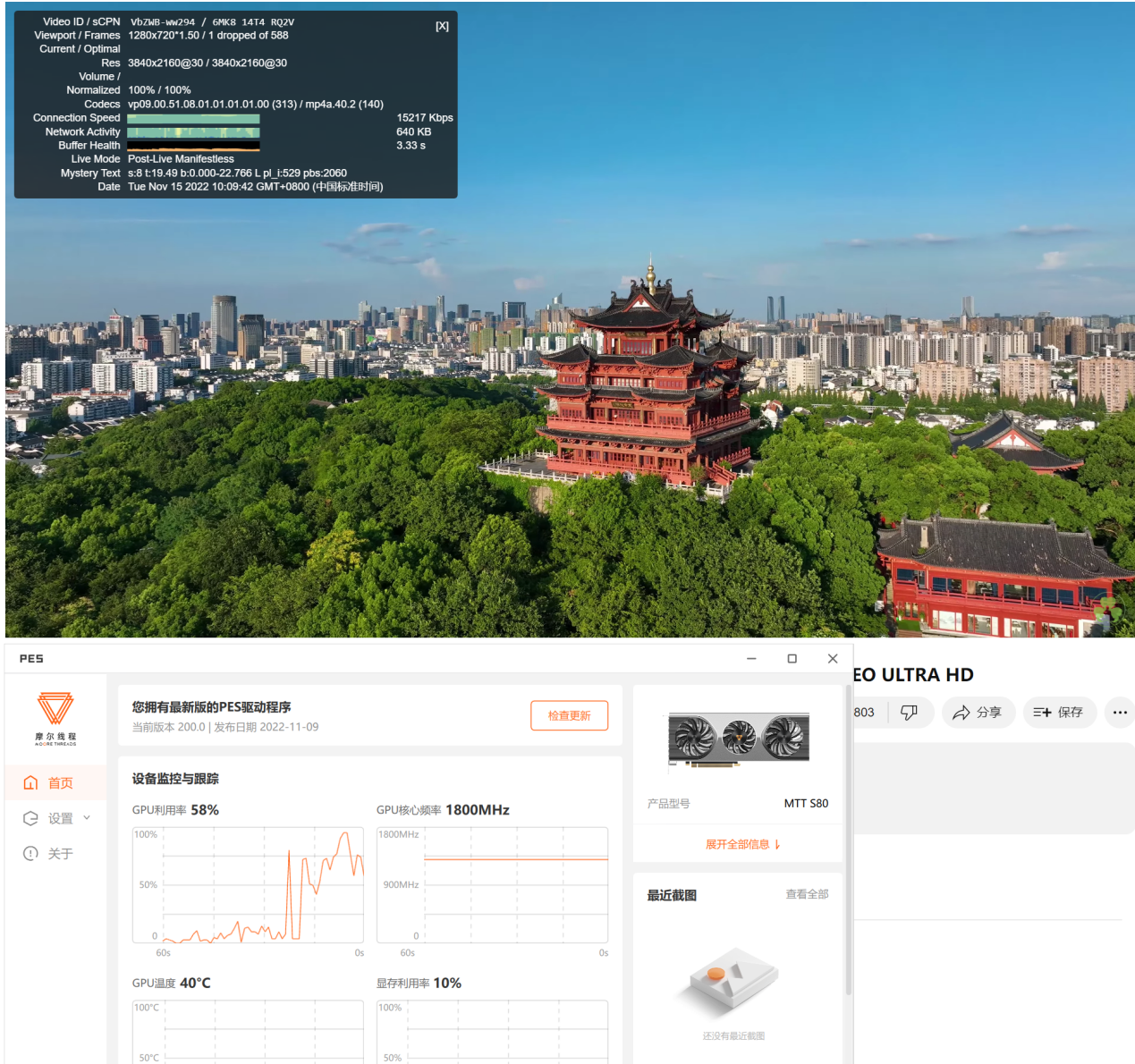Expand 展开全部信息 full product info
The image size is (1135, 1064).
click(x=742, y=844)
